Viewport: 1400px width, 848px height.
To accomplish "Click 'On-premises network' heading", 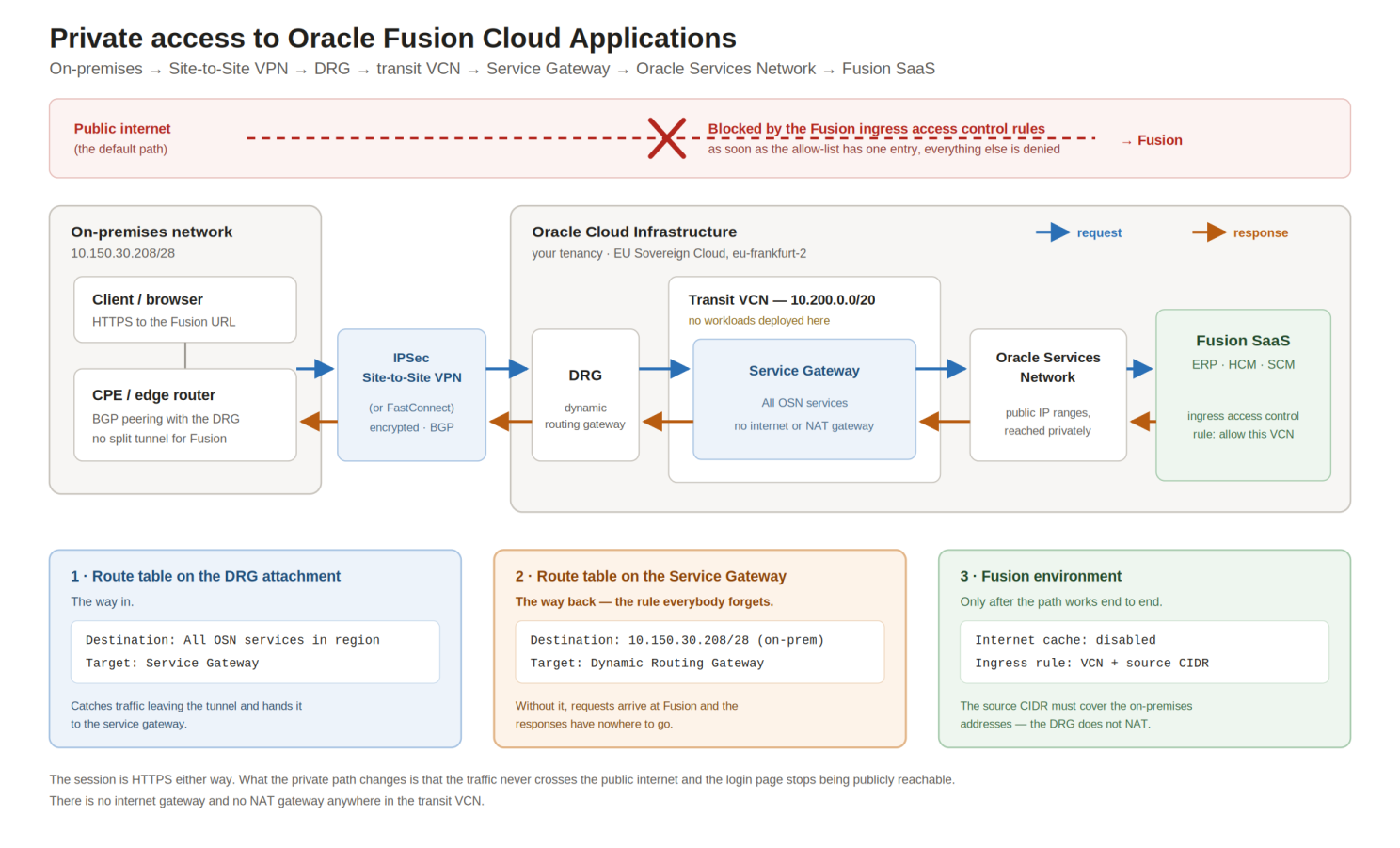I will point(151,232).
